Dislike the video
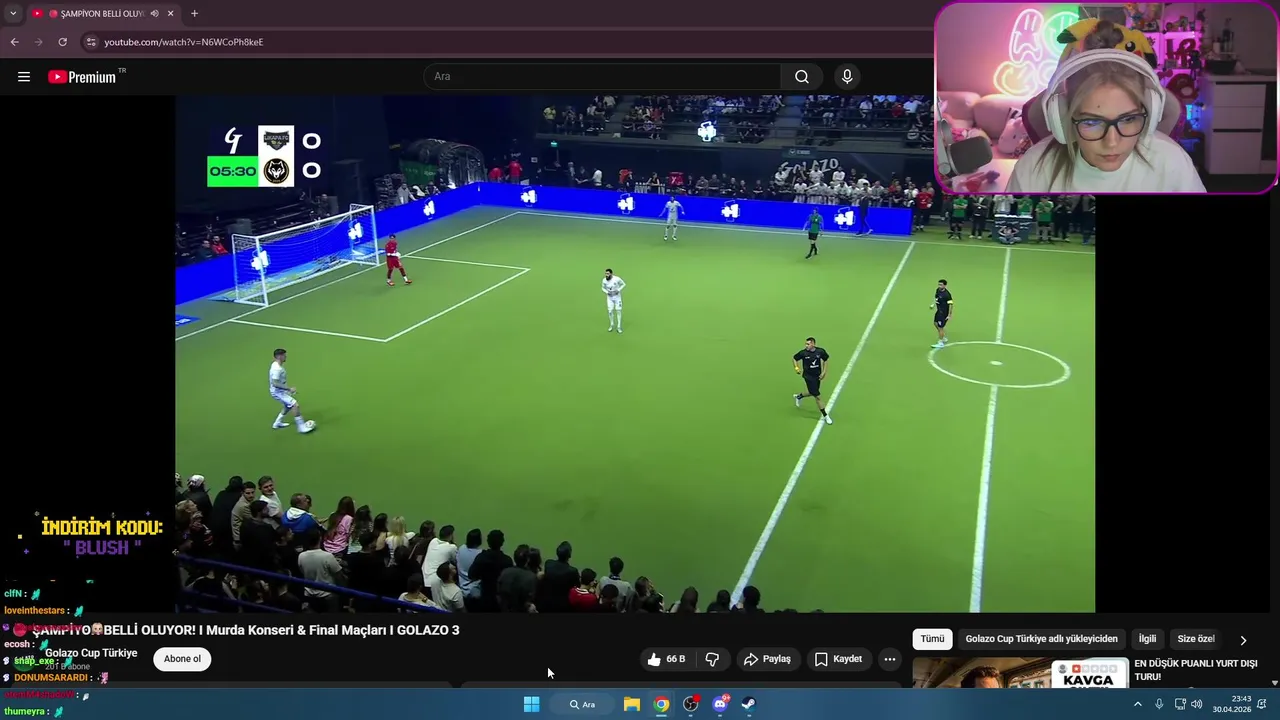 coord(712,659)
